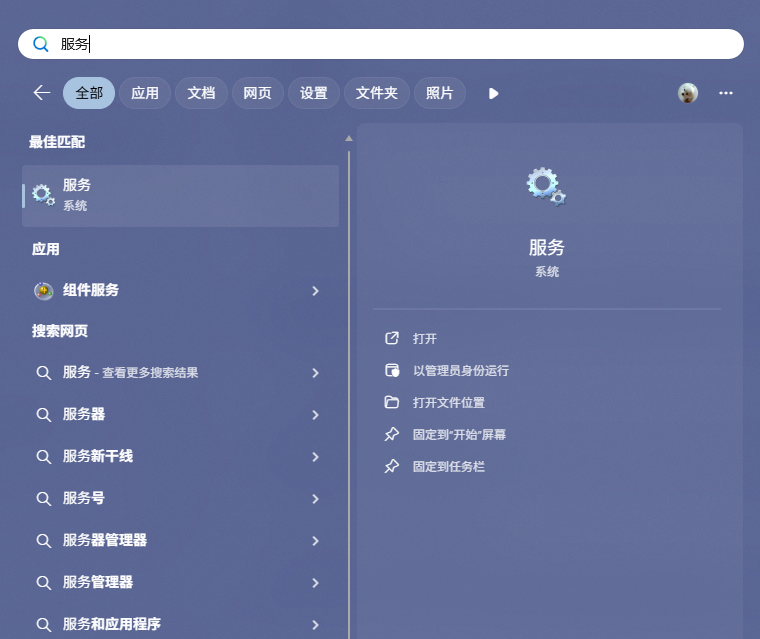Switch to the 设置 filter tab
Image resolution: width=760 pixels, height=639 pixels.
tap(314, 93)
